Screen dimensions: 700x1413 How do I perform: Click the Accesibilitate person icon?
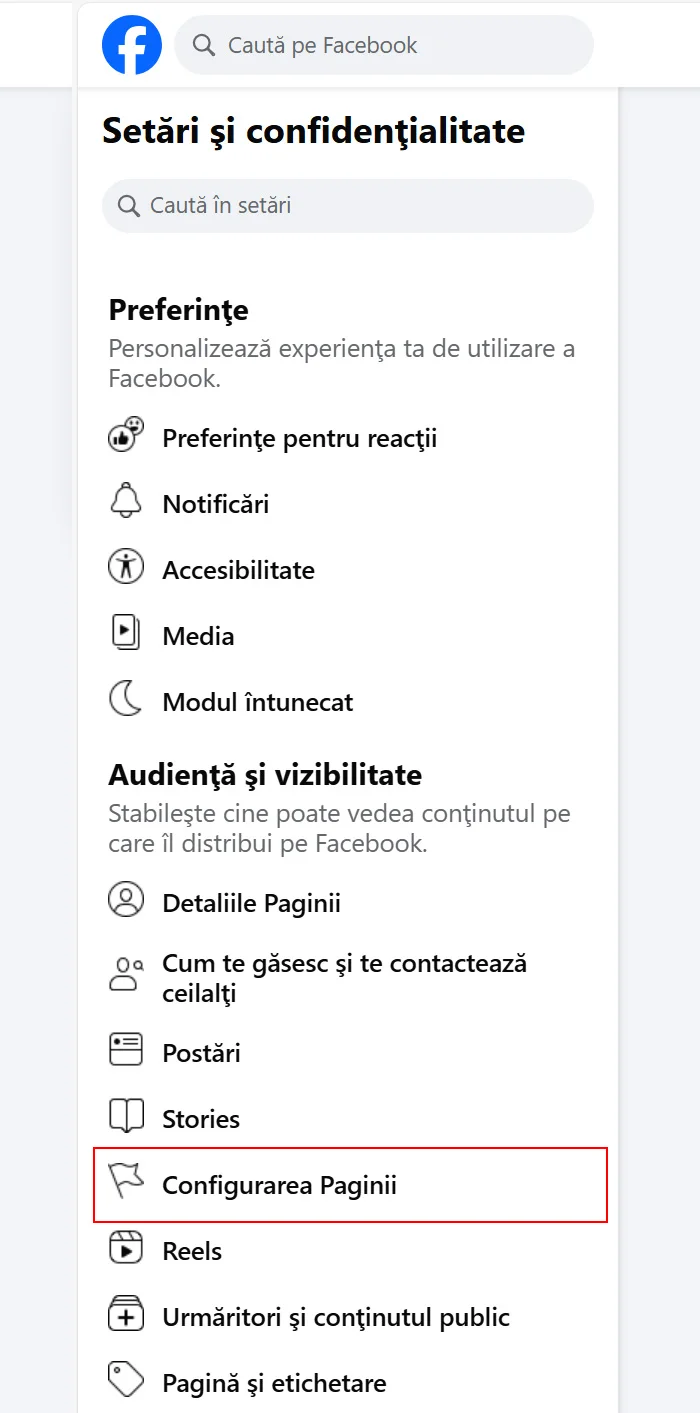click(x=126, y=569)
